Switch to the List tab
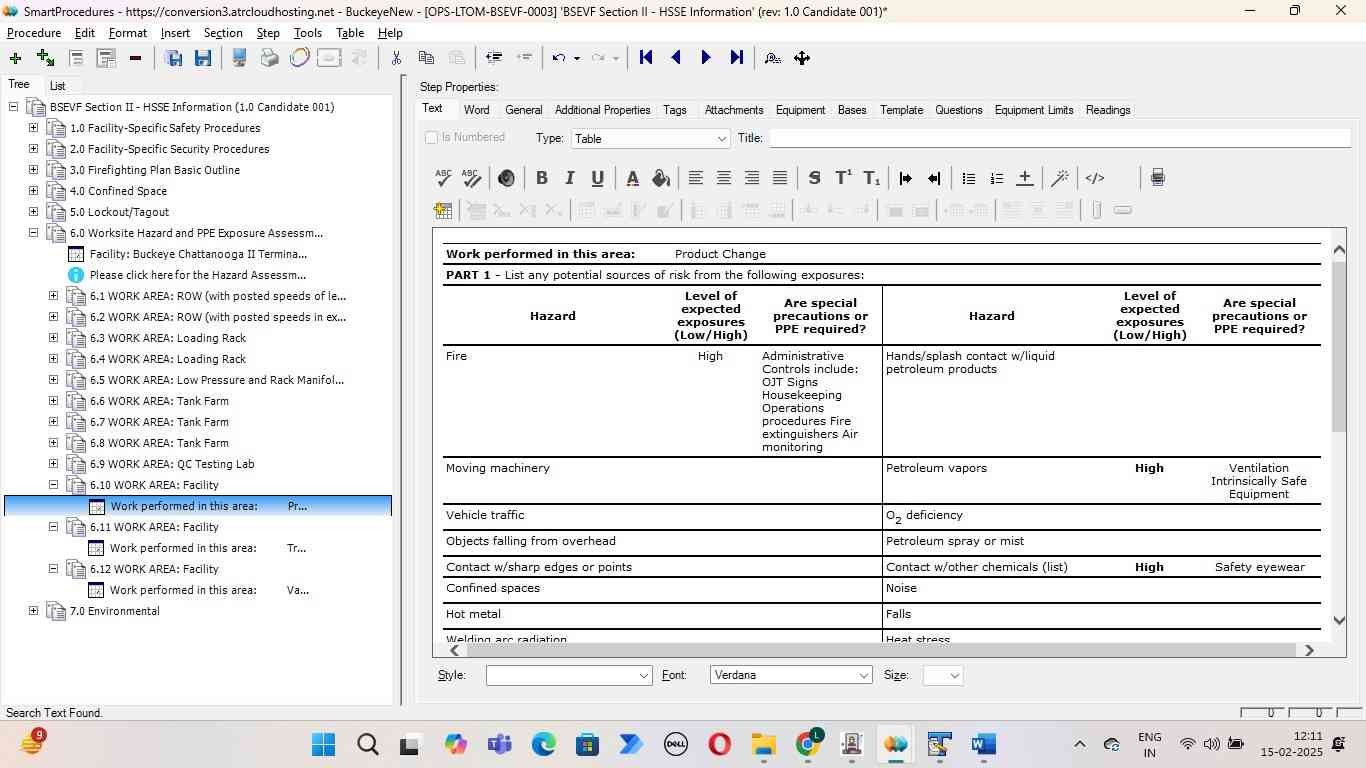This screenshot has width=1366, height=768. click(x=58, y=86)
